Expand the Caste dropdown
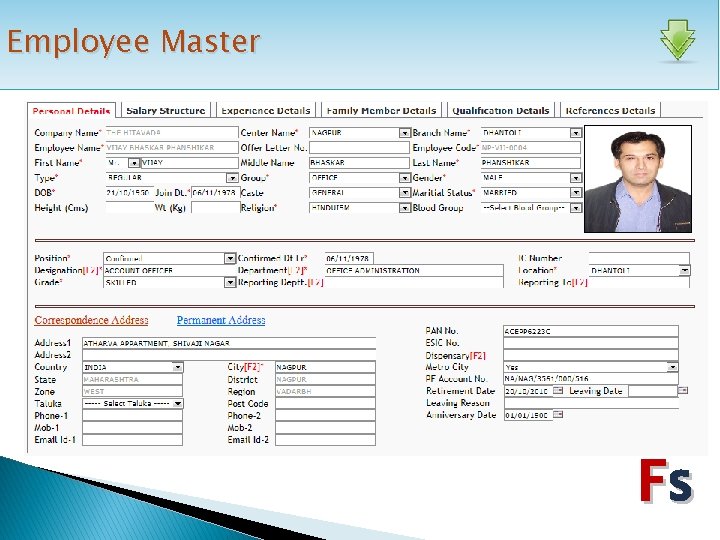This screenshot has width=720, height=540. click(x=404, y=193)
